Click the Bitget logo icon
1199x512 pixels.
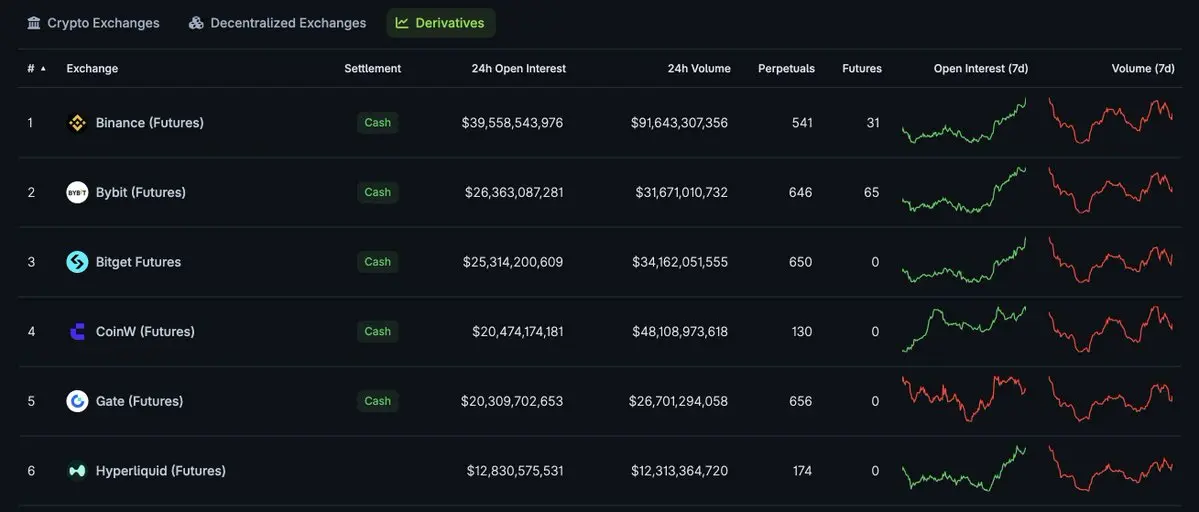77,262
